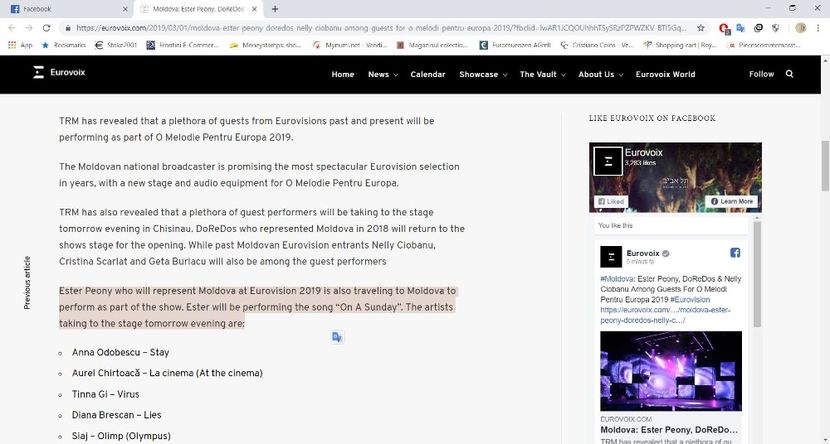Open Eurovoix World menu item
Image resolution: width=830 pixels, height=444 pixels.
tap(665, 75)
